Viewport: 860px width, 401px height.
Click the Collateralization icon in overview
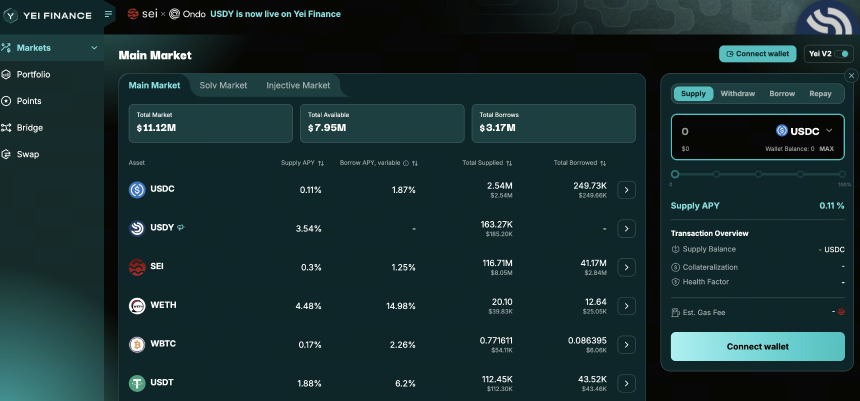point(675,267)
